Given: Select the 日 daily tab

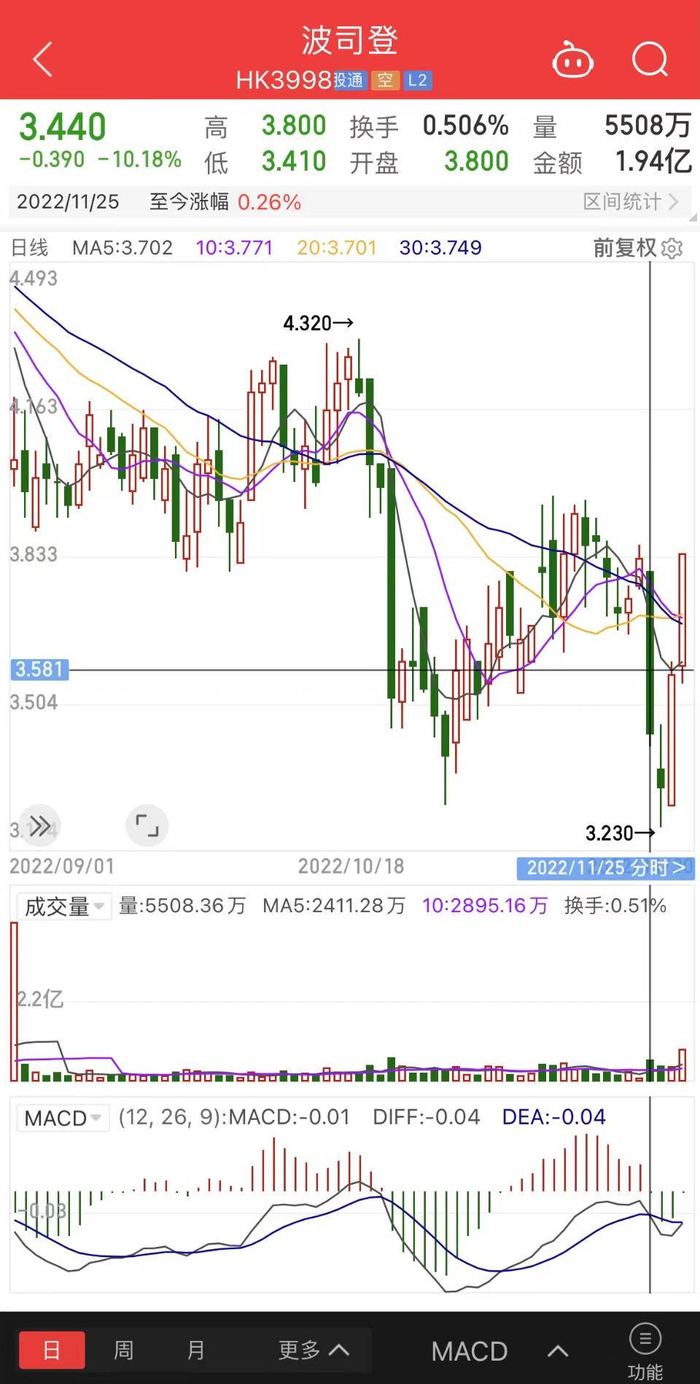Looking at the screenshot, I should pyautogui.click(x=52, y=1351).
